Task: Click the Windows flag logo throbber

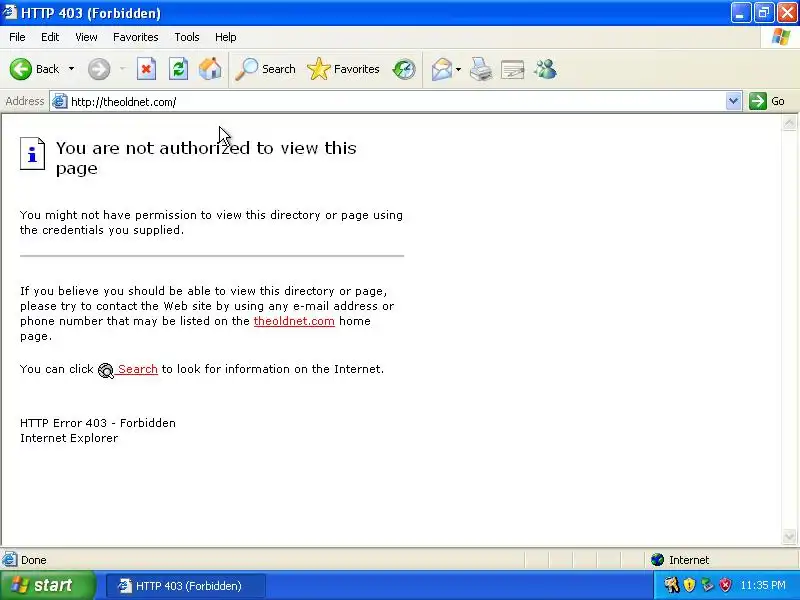Action: click(x=781, y=37)
